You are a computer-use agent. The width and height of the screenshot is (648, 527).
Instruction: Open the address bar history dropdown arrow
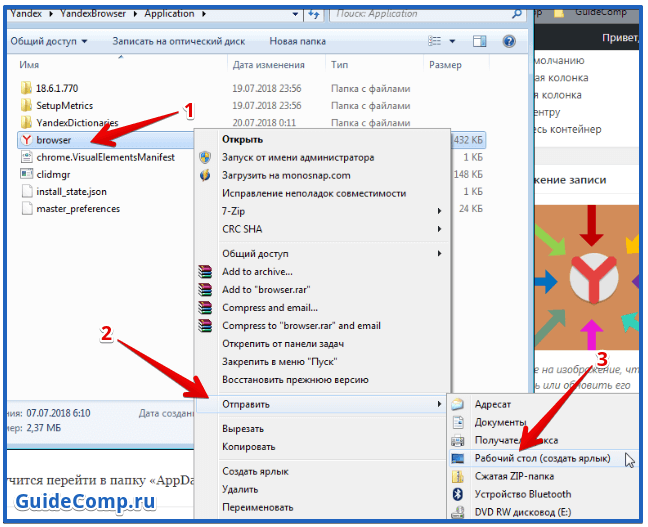295,14
